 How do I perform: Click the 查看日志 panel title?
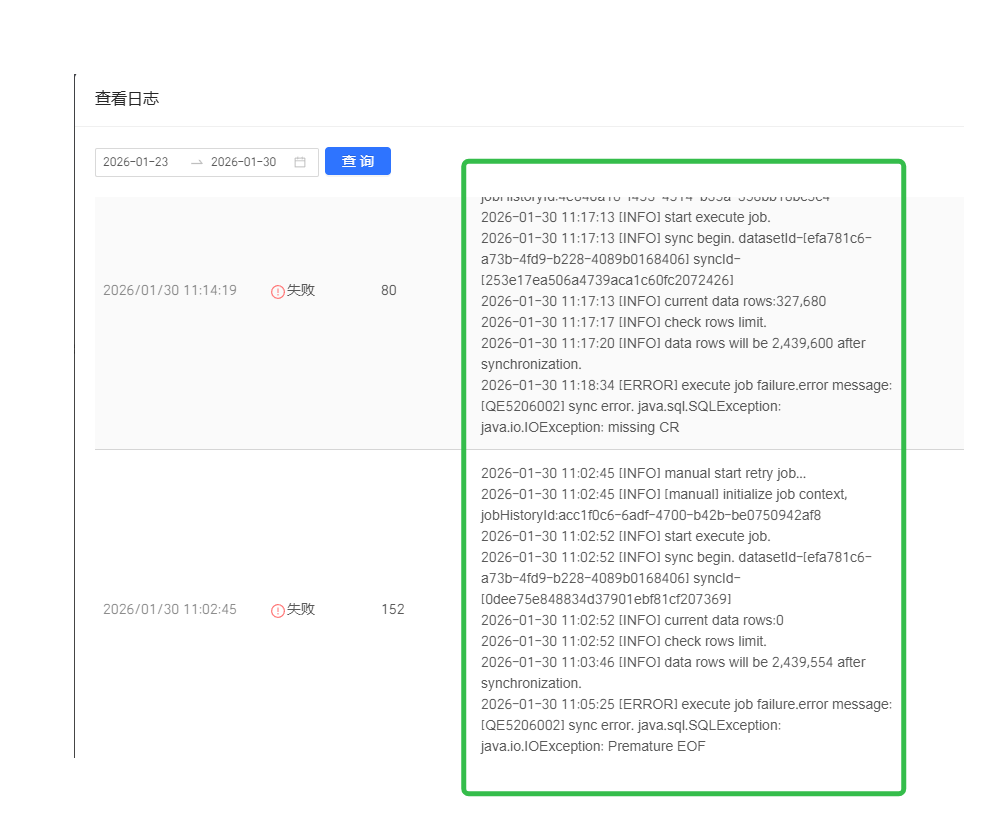(127, 99)
